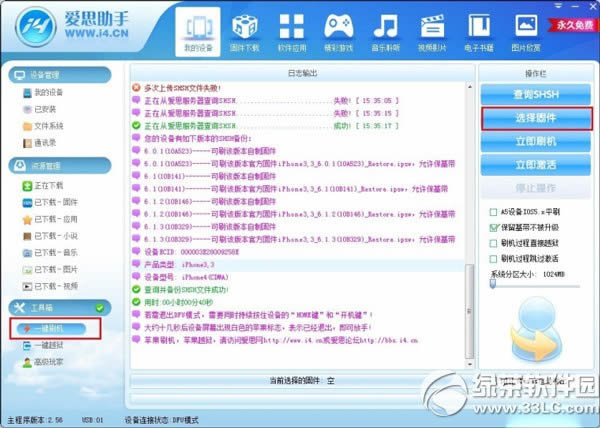Show 已下载 - 小说 novels list
The width and height of the screenshot is (600, 428).
coord(50,236)
